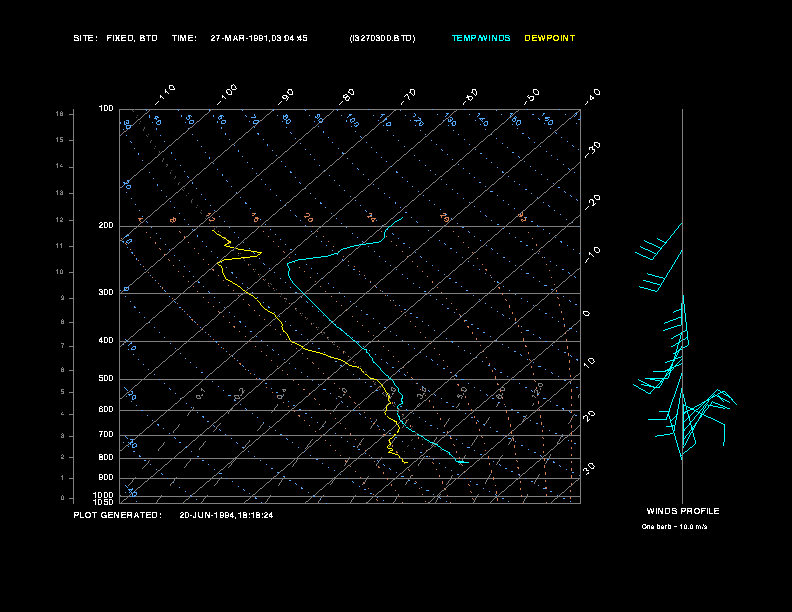The height and width of the screenshot is (612, 792).
Task: Click the 100 pressure level label
Action: tap(106, 109)
